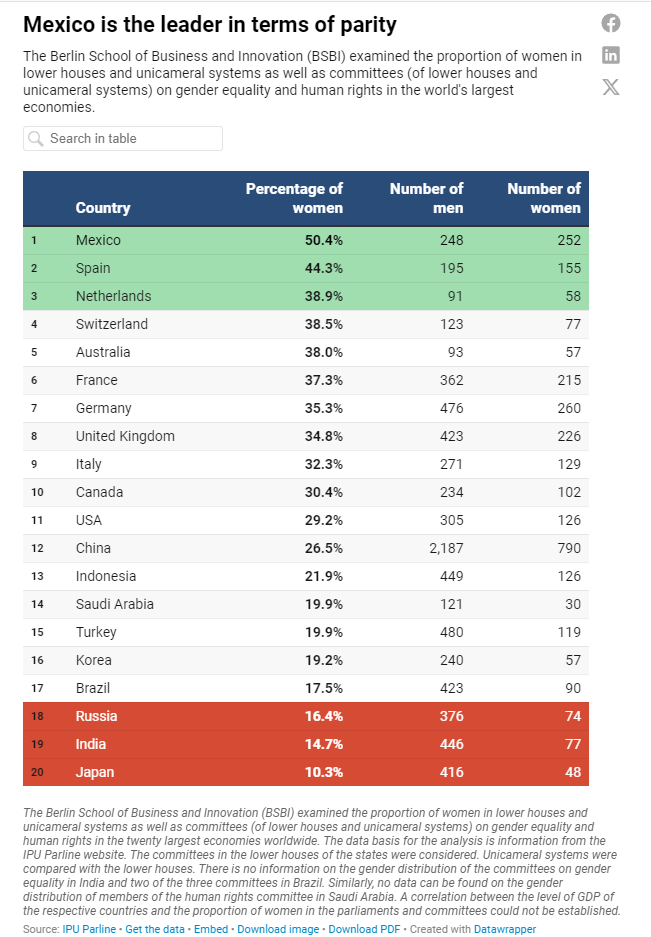
Task: Select the Russia row in red
Action: pos(306,716)
